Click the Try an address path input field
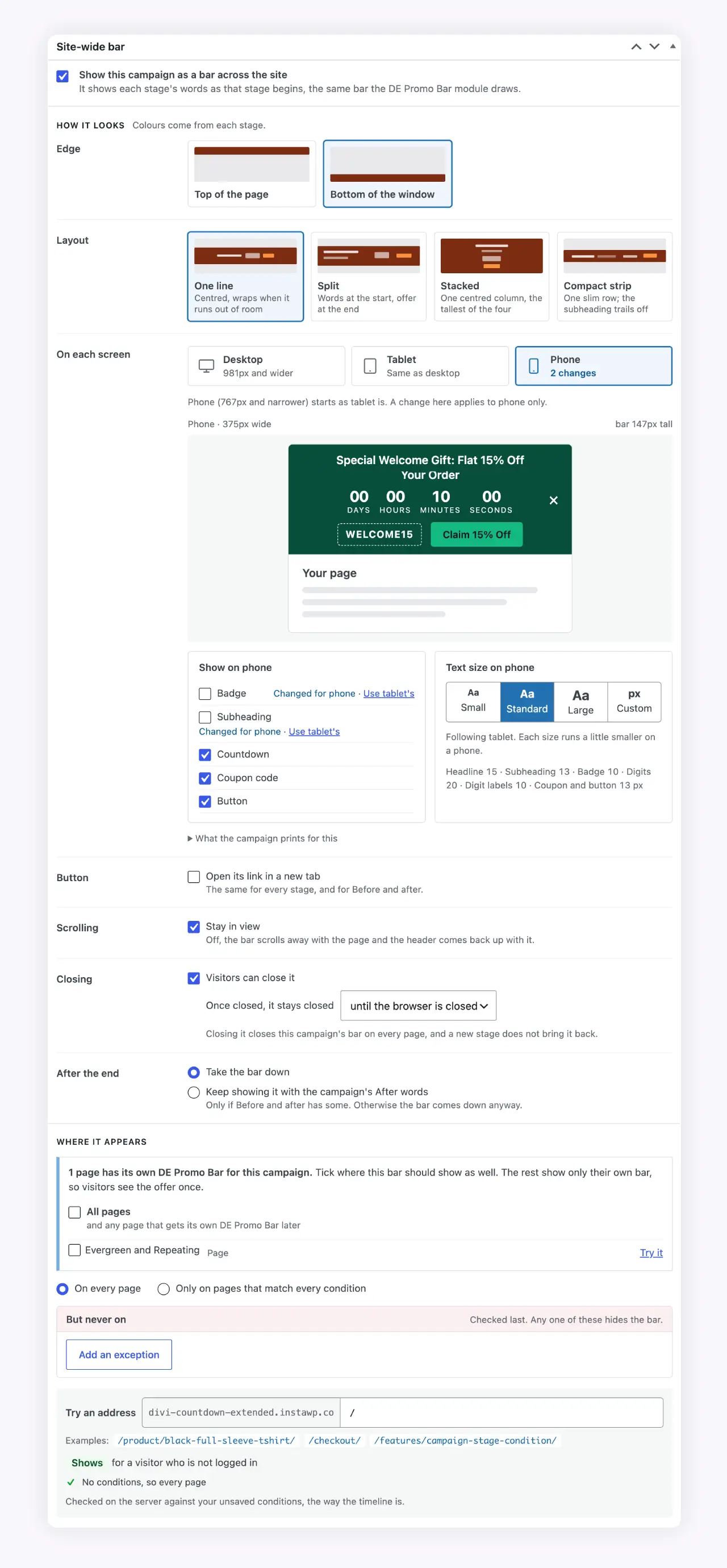This screenshot has height=1568, width=727. (502, 1413)
